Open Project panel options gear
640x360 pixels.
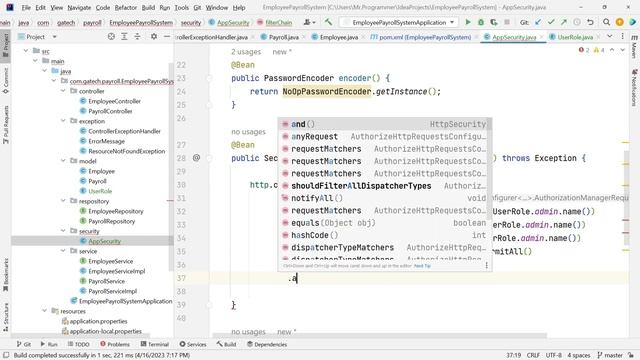click(154, 36)
